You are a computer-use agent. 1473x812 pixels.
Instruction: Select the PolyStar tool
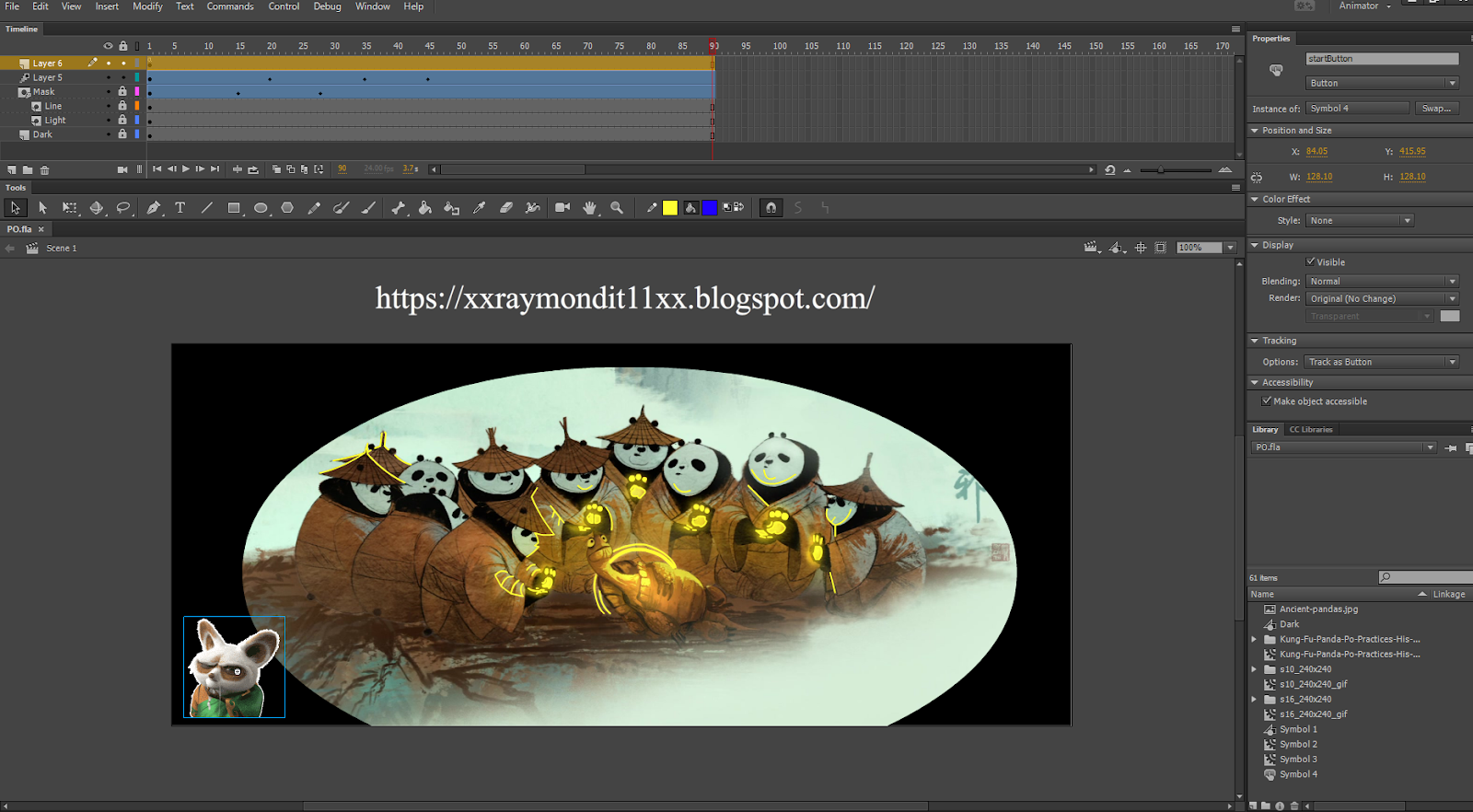pyautogui.click(x=287, y=208)
